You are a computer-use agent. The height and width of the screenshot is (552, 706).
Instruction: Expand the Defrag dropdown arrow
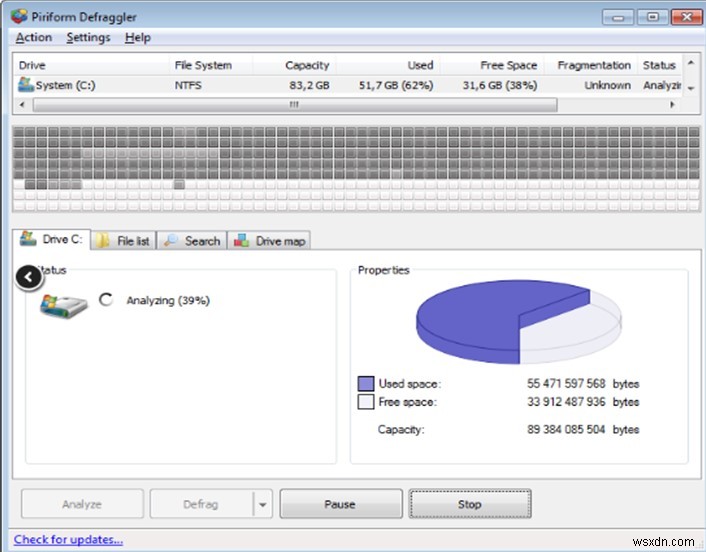click(263, 504)
